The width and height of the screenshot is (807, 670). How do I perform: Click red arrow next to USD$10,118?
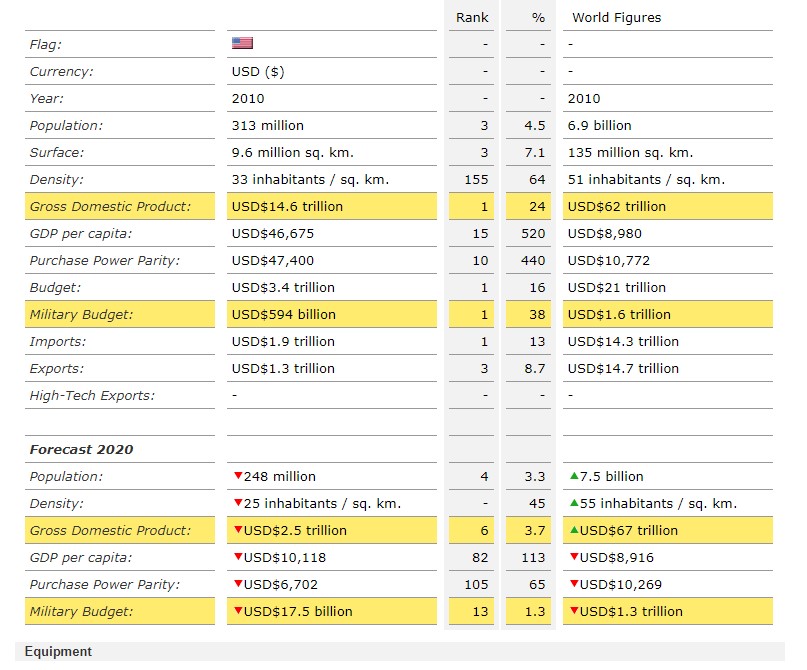(x=237, y=557)
